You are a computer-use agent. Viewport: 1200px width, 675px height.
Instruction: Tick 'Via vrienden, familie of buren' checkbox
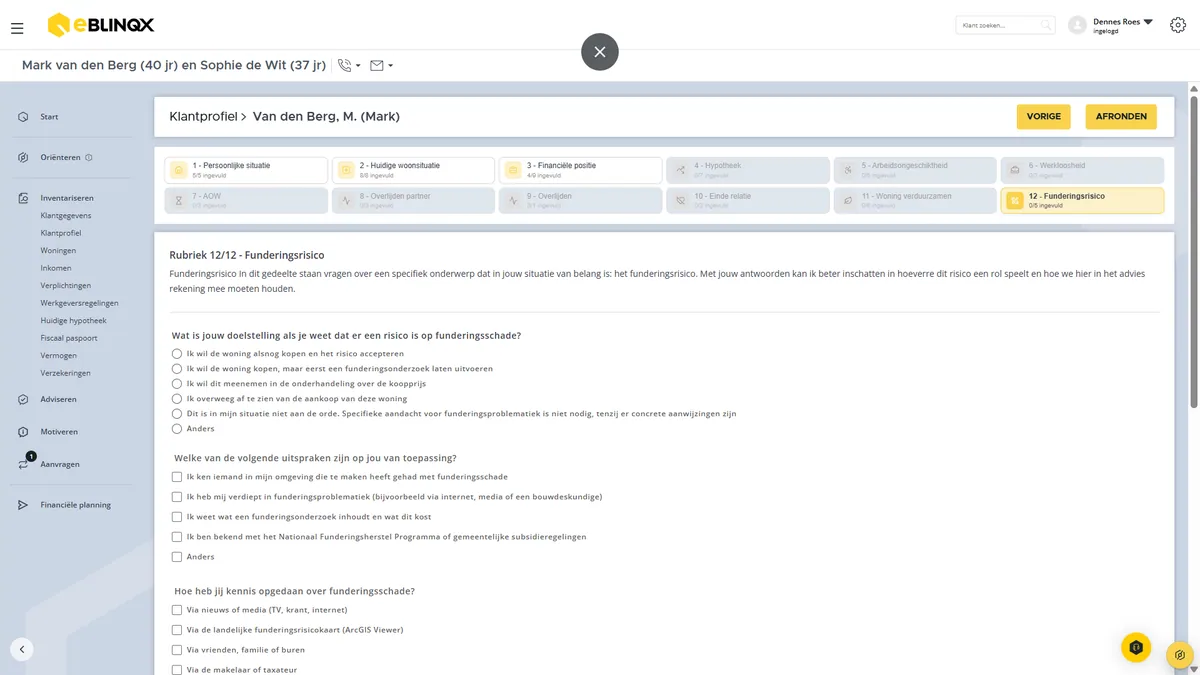point(177,650)
